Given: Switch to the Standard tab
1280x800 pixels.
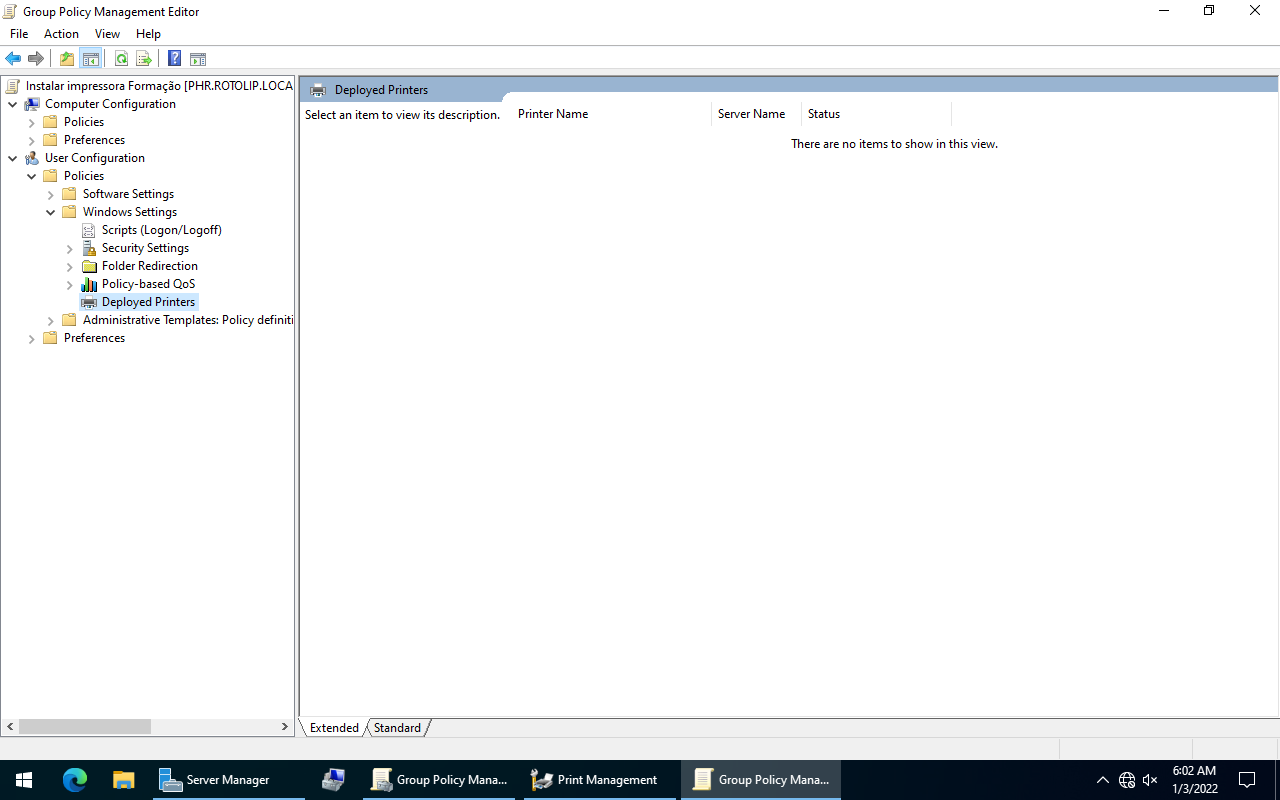Looking at the screenshot, I should [397, 728].
